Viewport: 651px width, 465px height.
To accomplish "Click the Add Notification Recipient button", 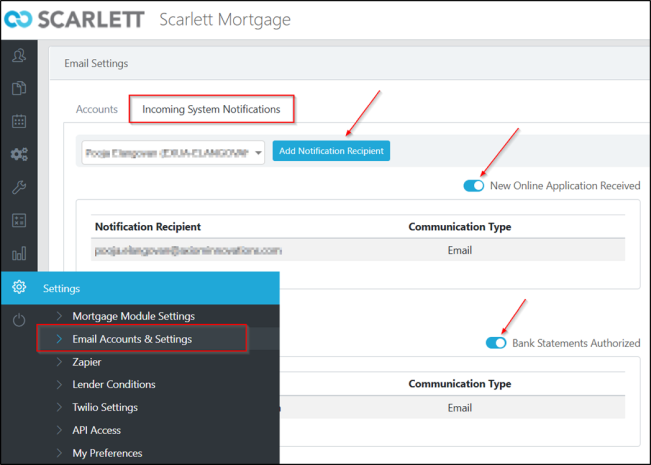I will coord(331,151).
